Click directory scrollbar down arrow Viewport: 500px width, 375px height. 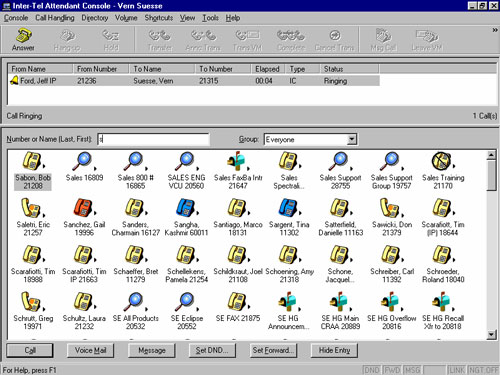pos(491,334)
